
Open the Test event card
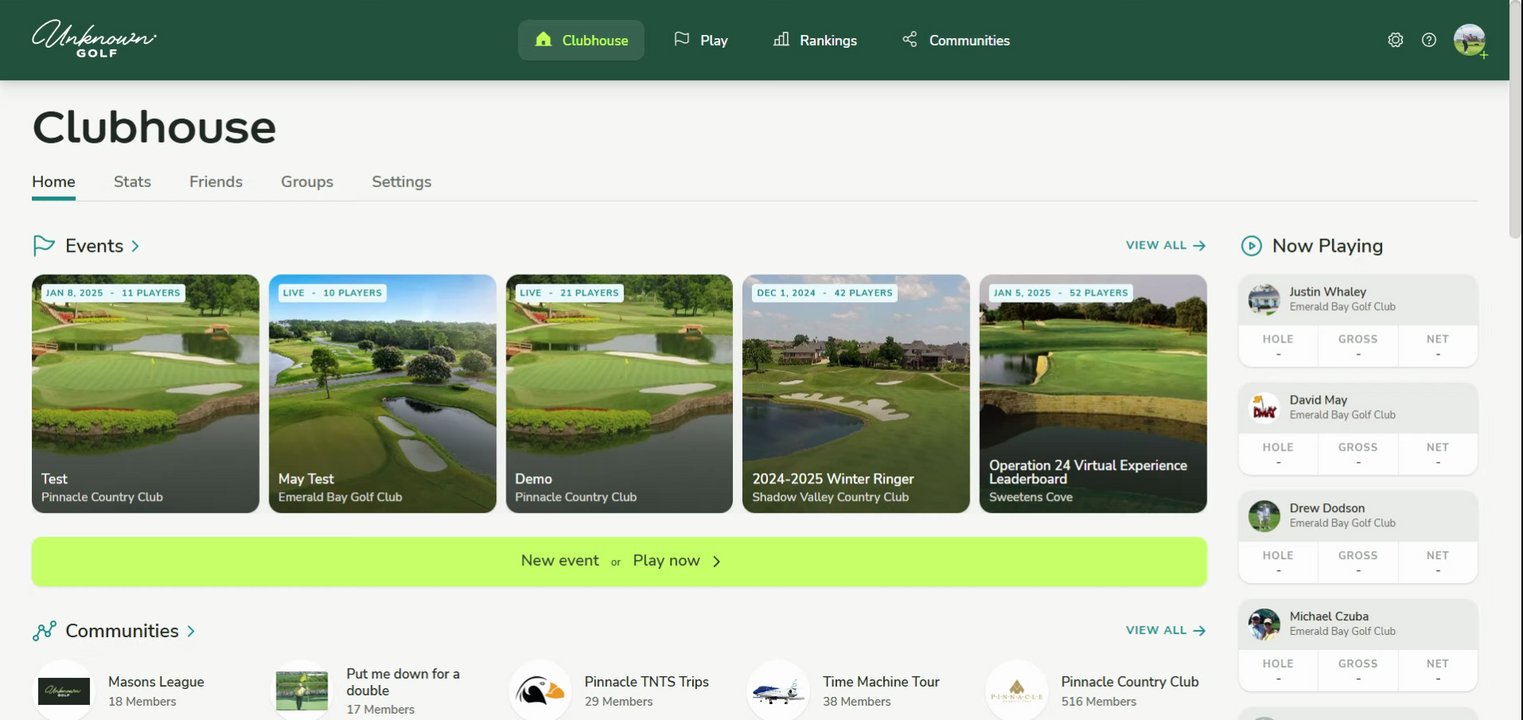[x=145, y=394]
